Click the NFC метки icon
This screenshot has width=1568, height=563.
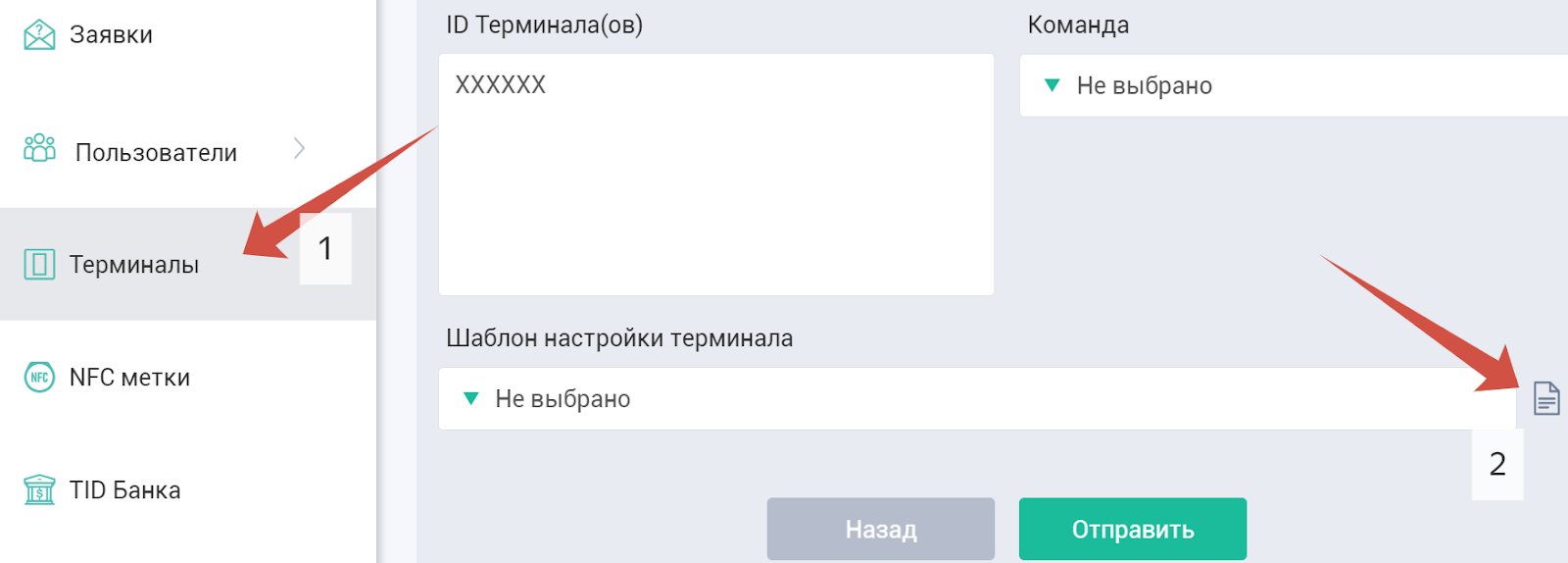tap(39, 377)
